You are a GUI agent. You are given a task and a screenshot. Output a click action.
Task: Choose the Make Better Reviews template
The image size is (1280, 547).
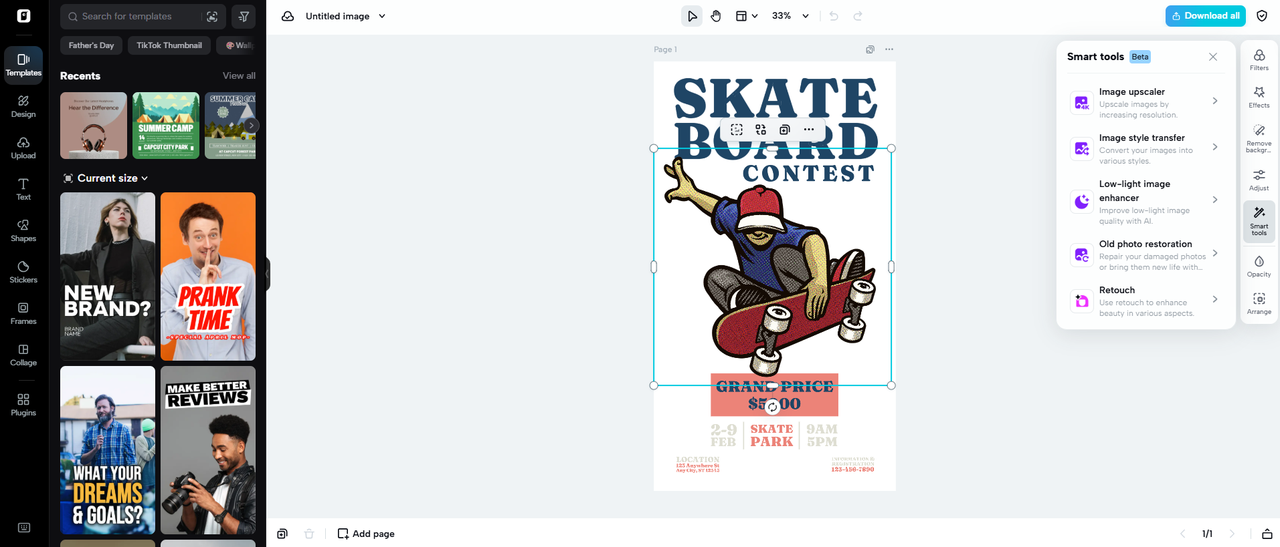[x=208, y=450]
